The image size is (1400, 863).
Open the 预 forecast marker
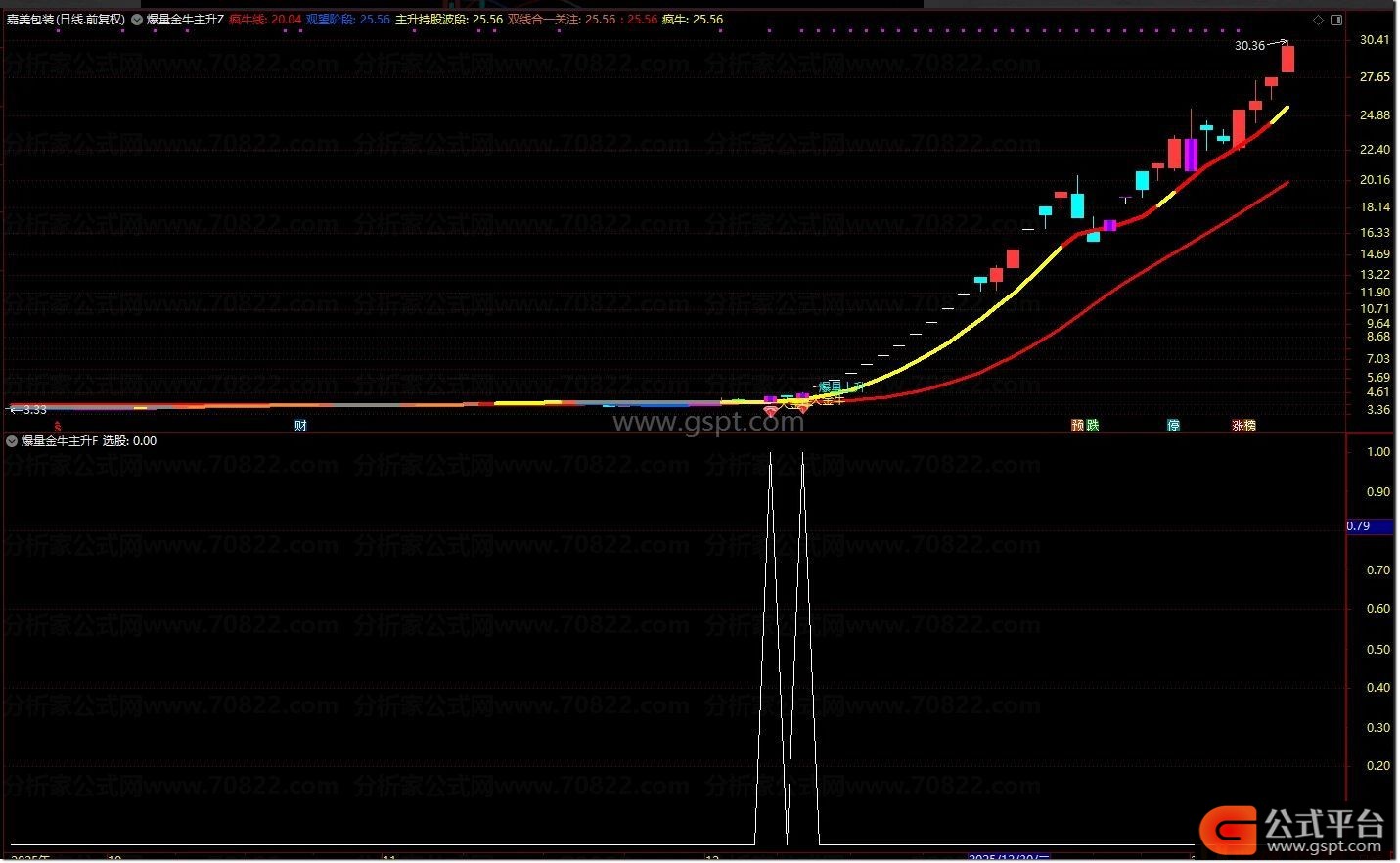1077,426
